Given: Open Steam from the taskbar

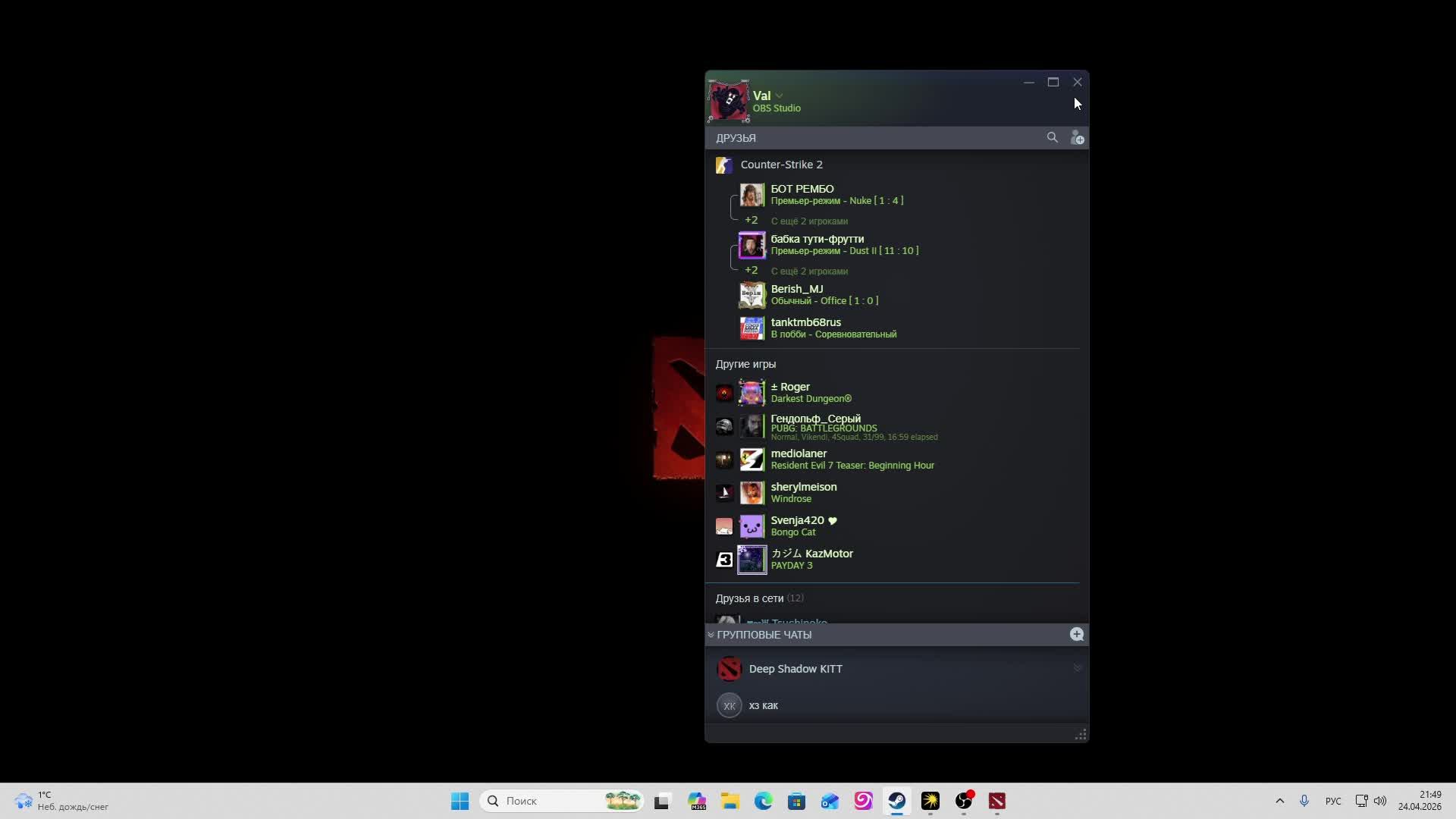Looking at the screenshot, I should [x=896, y=801].
